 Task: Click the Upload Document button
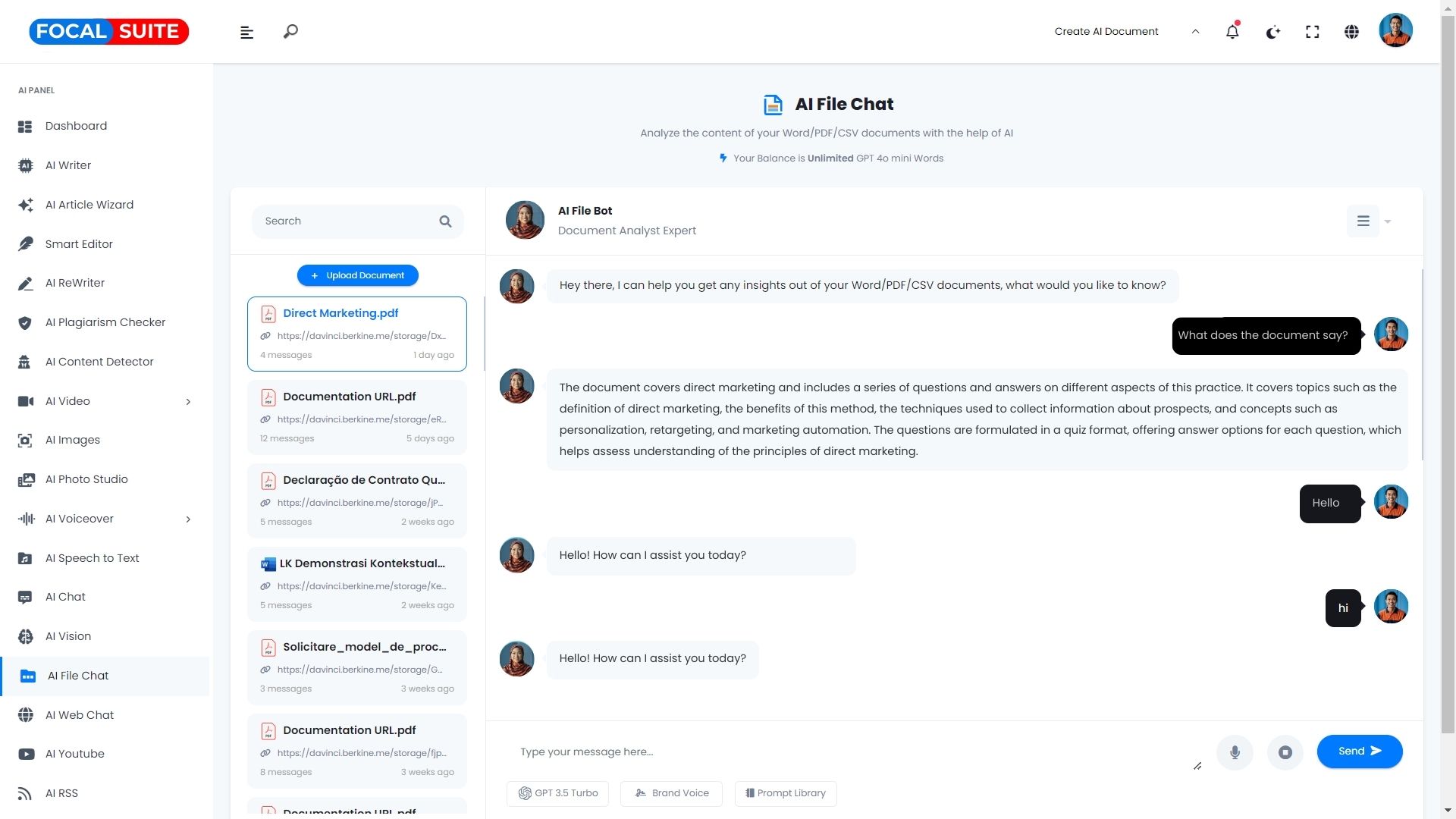pyautogui.click(x=357, y=275)
